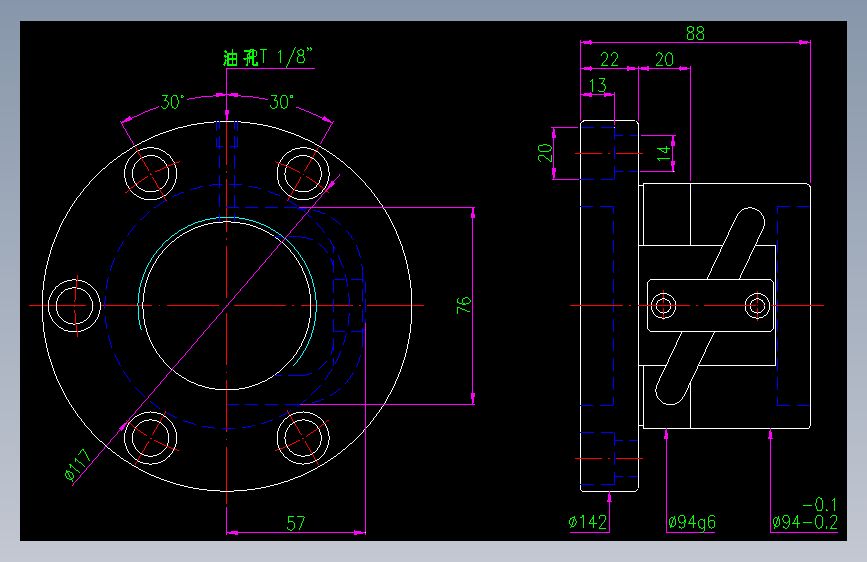Select the 88 overall length dimension

tap(695, 33)
